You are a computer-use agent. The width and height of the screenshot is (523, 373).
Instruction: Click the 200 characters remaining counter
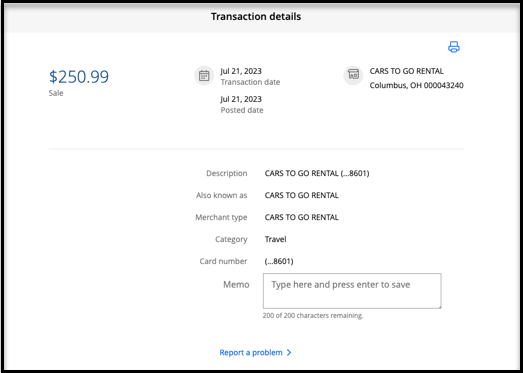click(x=313, y=315)
